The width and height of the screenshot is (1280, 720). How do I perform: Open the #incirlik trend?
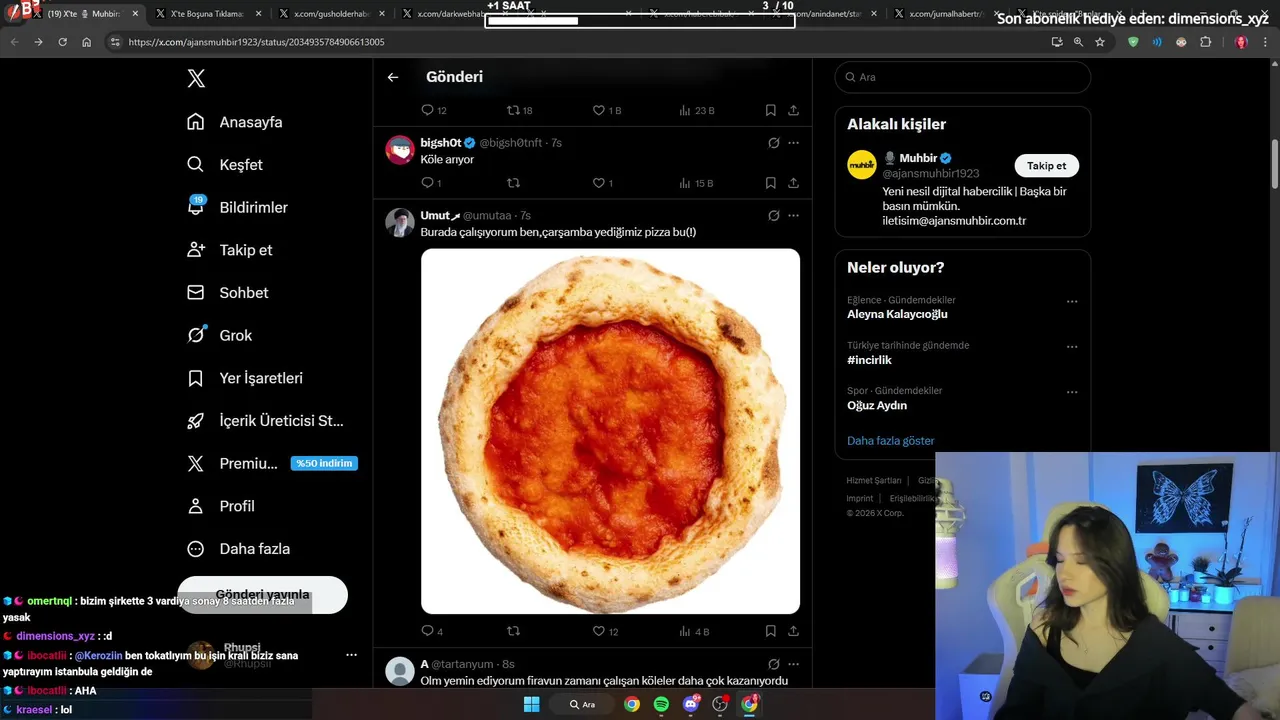(x=869, y=360)
